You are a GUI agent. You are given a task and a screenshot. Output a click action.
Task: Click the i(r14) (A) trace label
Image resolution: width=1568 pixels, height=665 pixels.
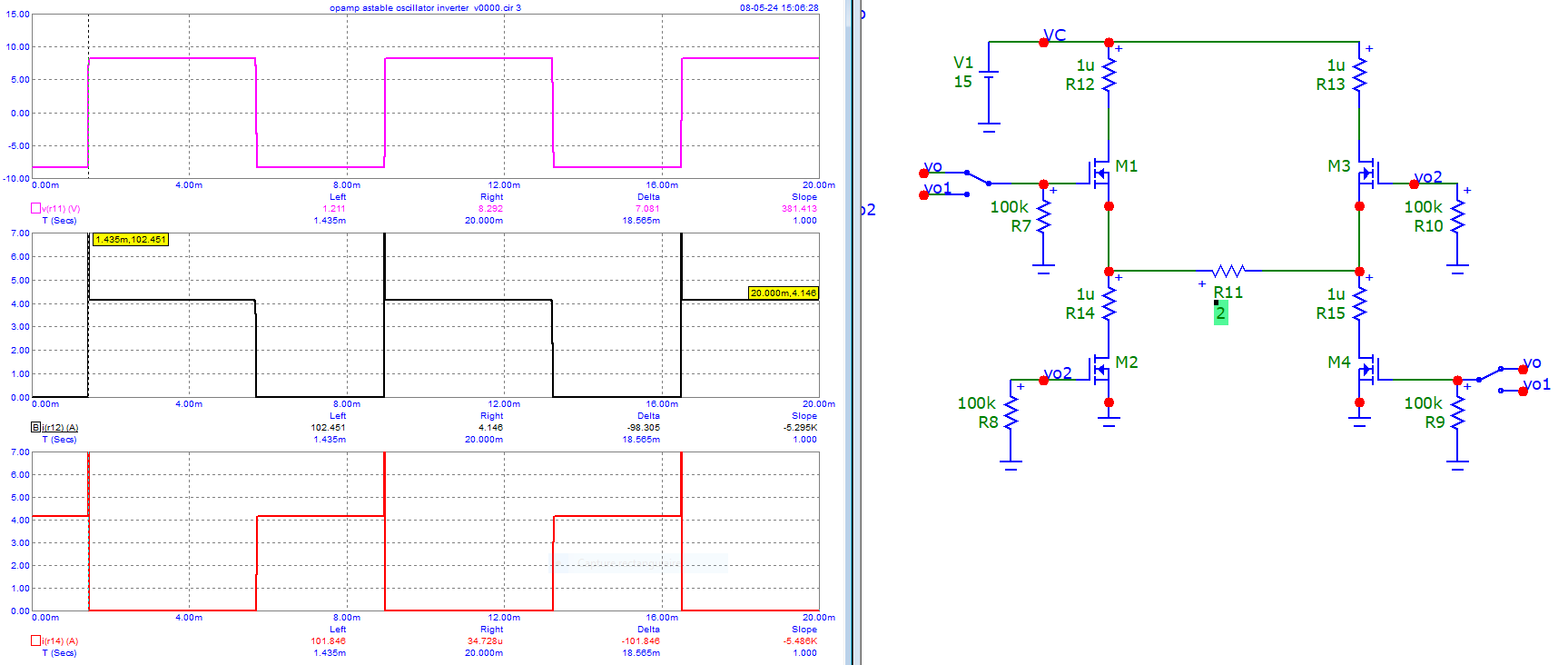pos(60,641)
